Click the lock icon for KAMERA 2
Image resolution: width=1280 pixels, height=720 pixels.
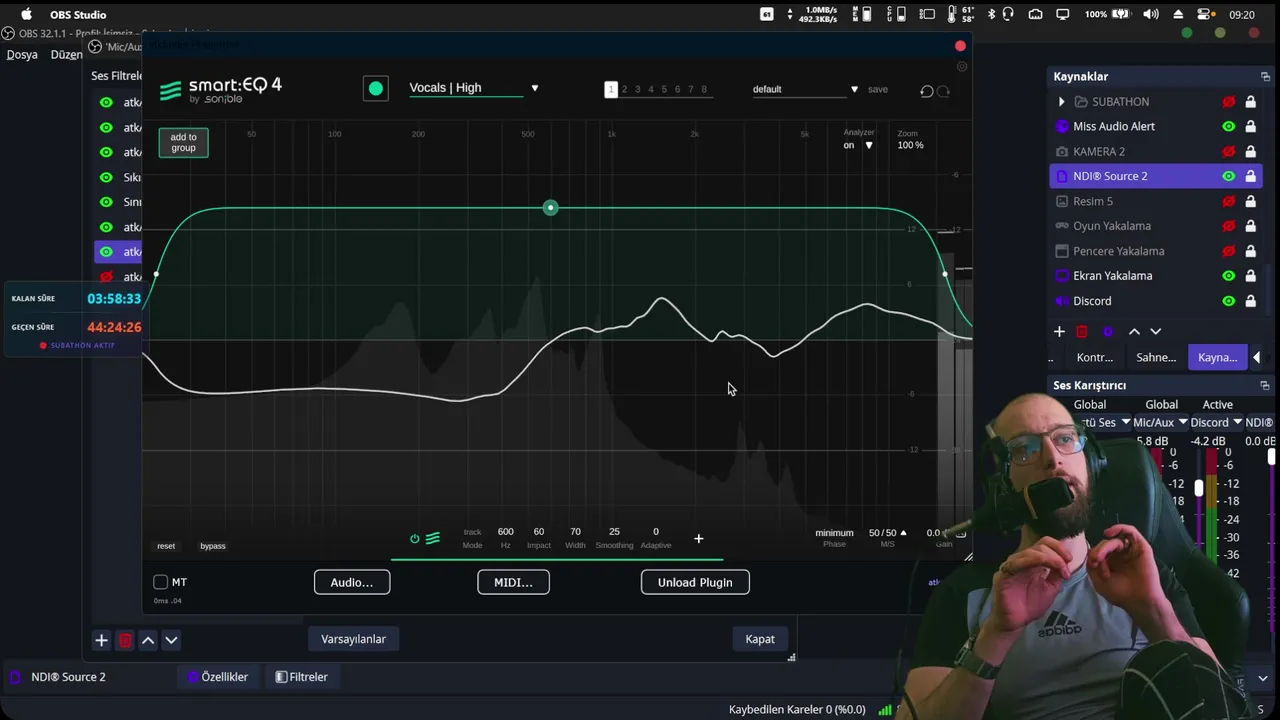coord(1250,151)
